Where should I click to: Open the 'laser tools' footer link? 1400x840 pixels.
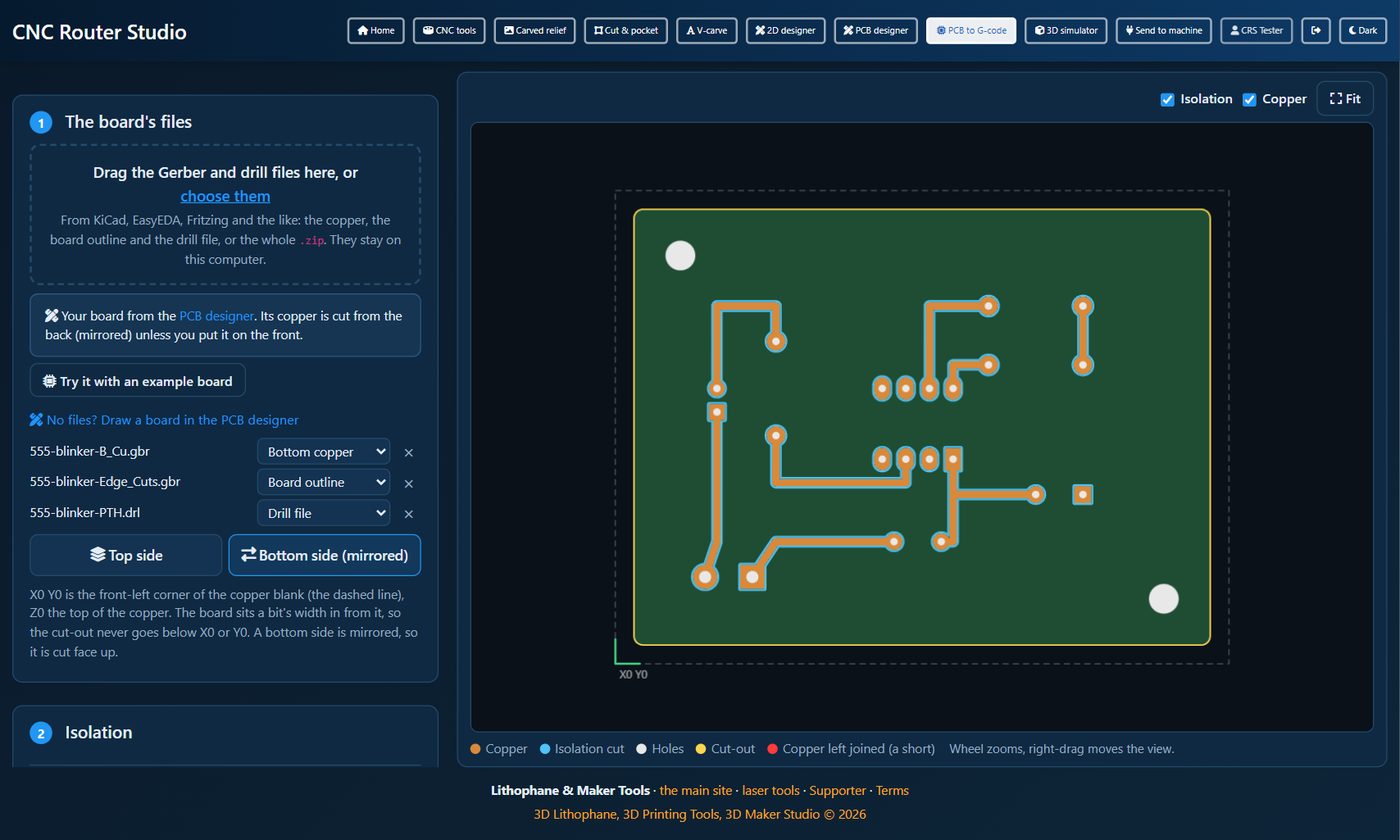point(770,790)
